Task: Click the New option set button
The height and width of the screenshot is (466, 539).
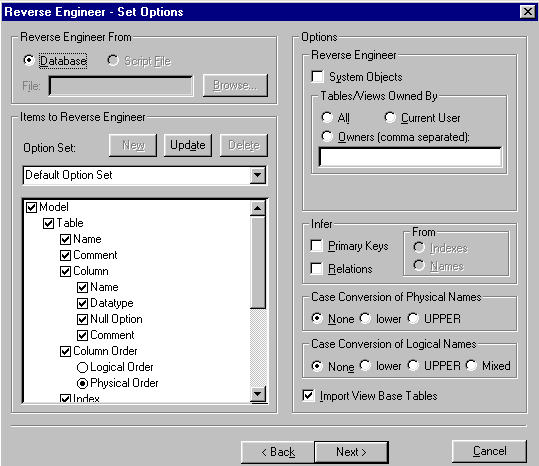Action: click(133, 145)
